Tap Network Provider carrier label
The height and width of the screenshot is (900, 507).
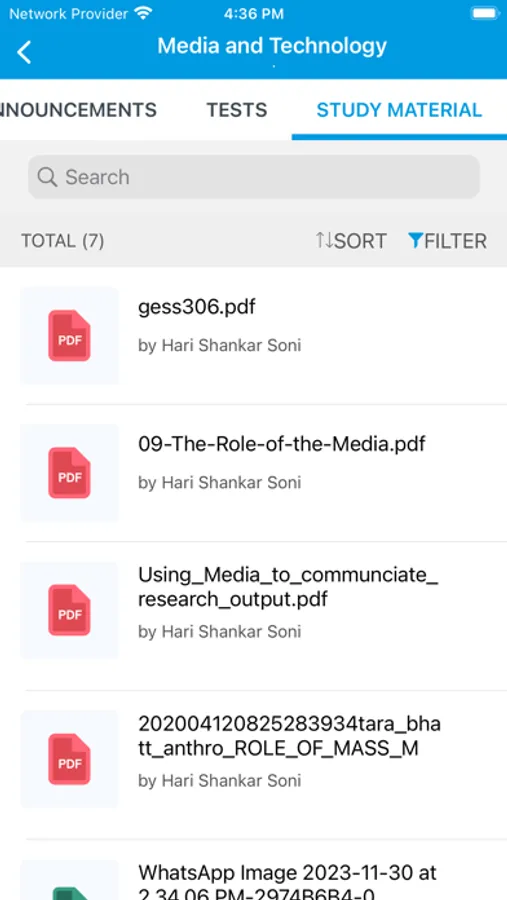pos(68,14)
